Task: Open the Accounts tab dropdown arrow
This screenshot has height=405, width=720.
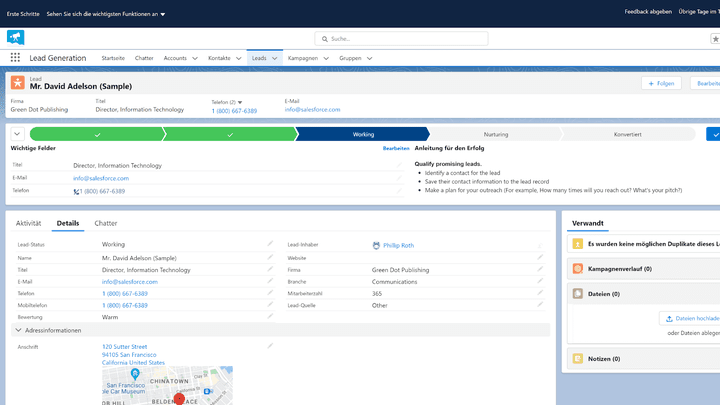Action: coord(194,58)
